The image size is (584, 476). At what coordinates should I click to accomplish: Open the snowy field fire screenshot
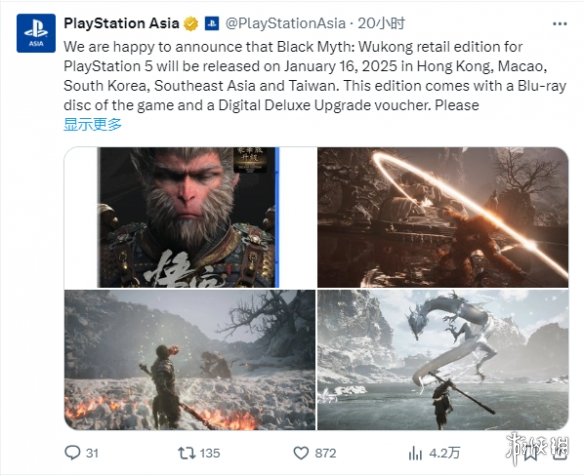(190, 360)
